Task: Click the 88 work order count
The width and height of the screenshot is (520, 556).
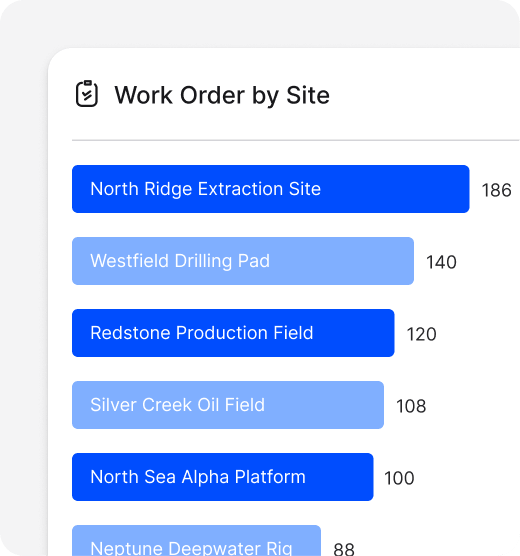Action: [x=344, y=549]
